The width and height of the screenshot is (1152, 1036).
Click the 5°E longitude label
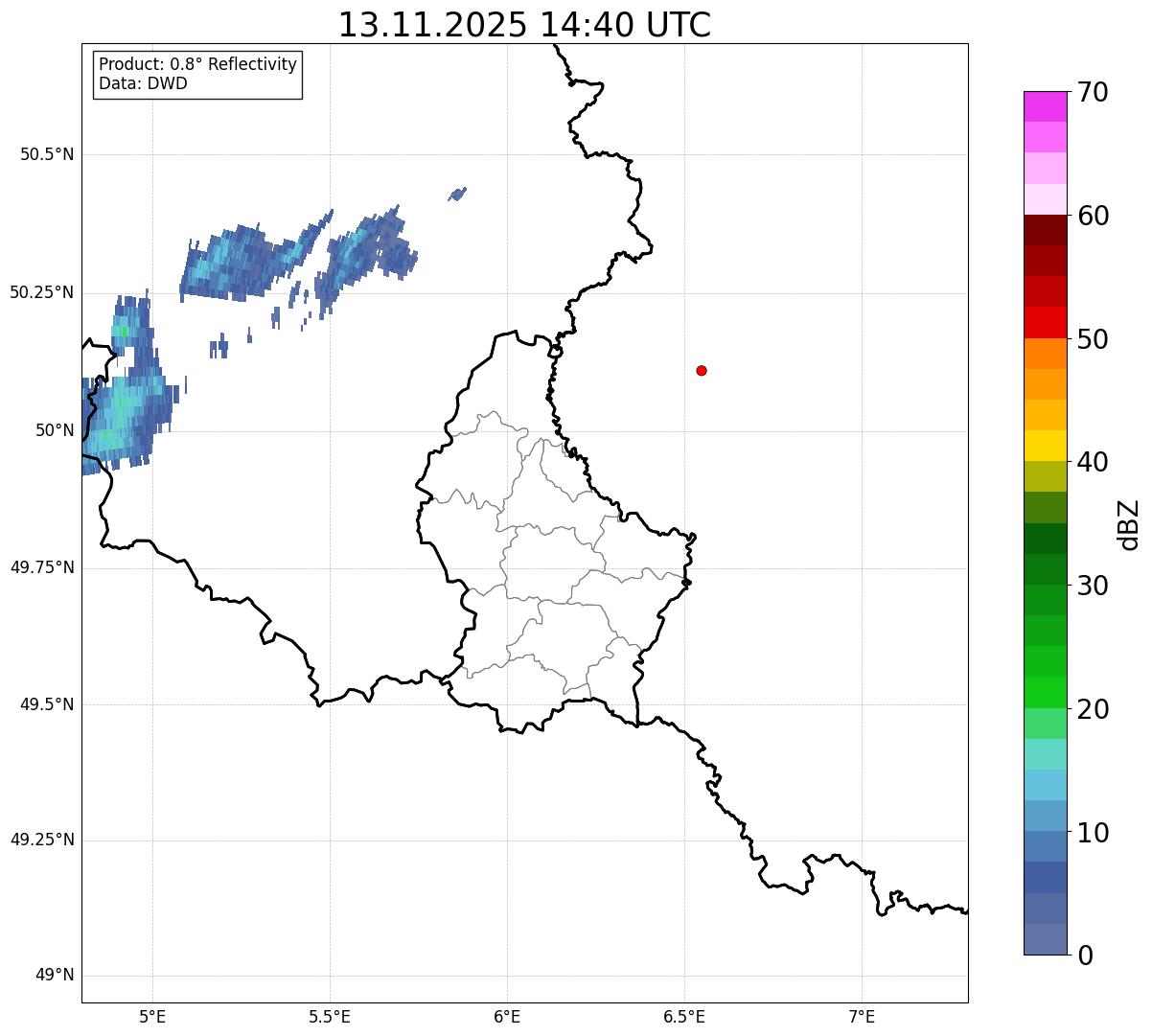pos(152,1016)
